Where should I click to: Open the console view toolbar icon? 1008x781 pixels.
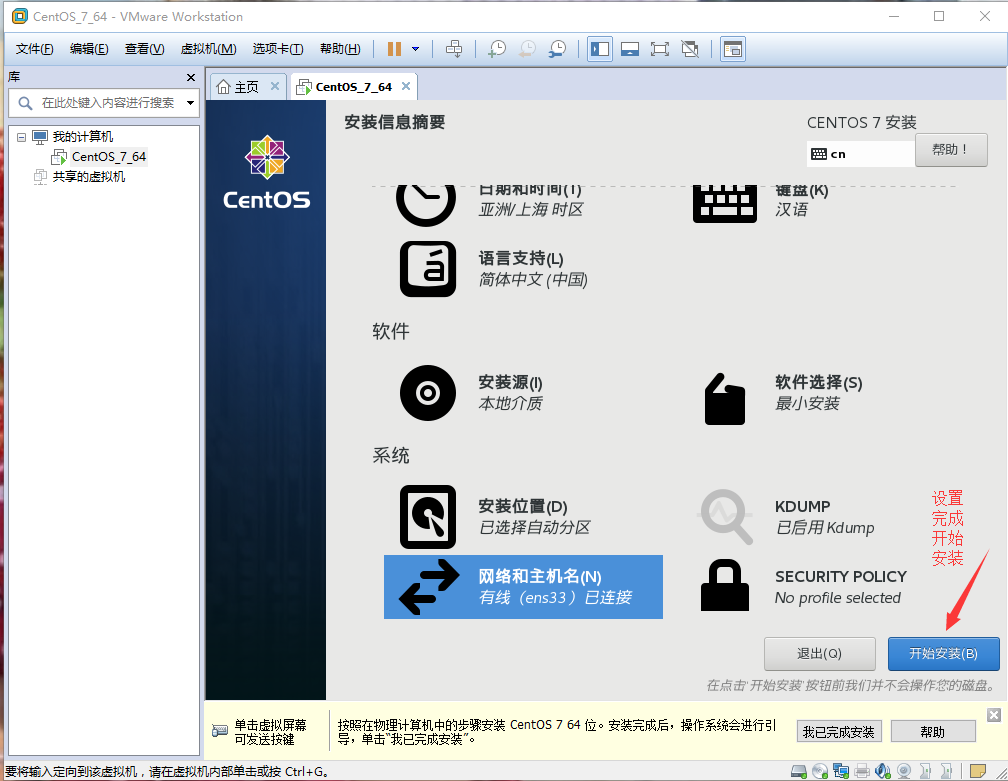point(733,49)
